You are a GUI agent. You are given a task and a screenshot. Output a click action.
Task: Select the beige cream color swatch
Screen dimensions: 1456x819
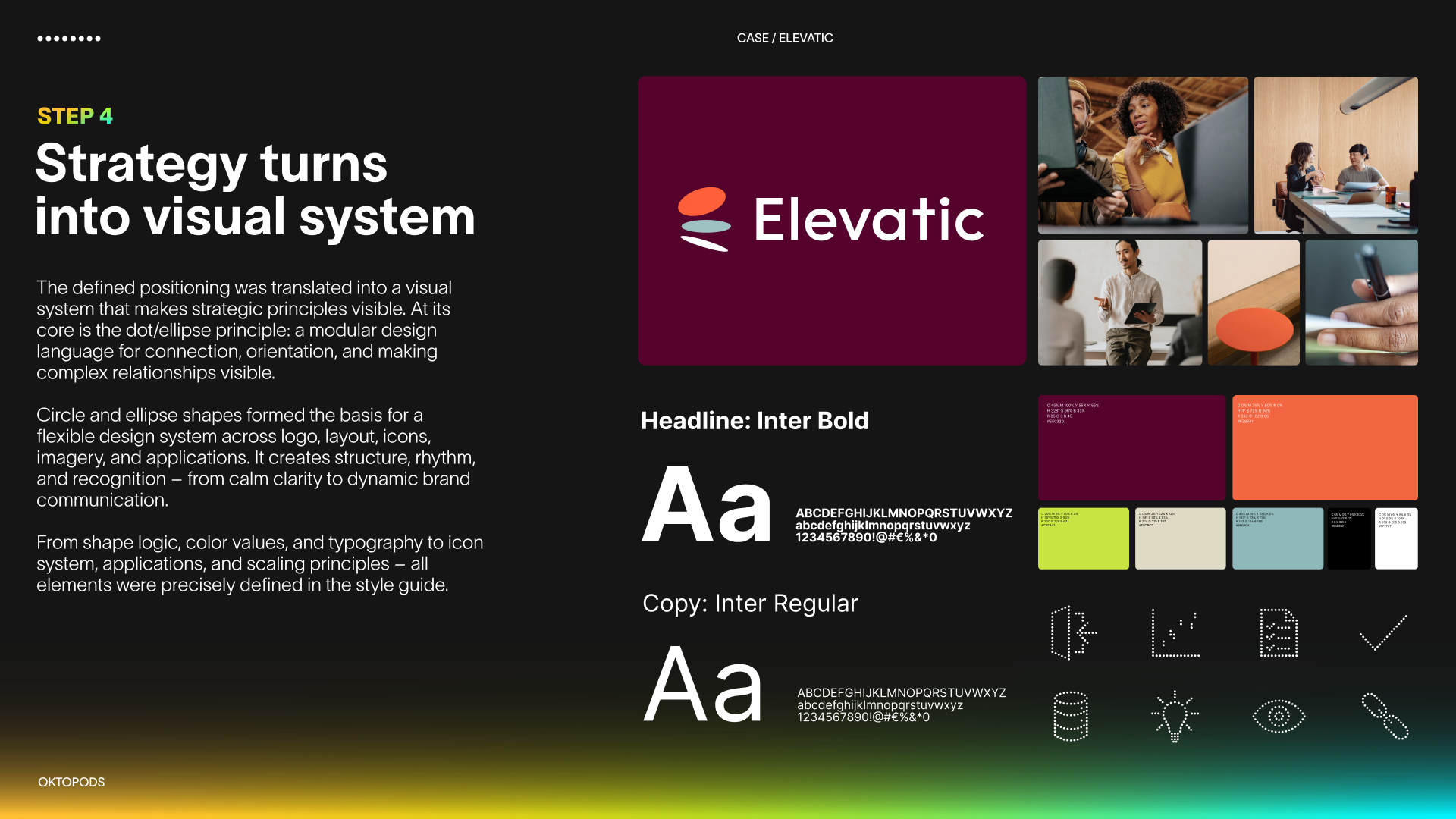(x=1180, y=538)
